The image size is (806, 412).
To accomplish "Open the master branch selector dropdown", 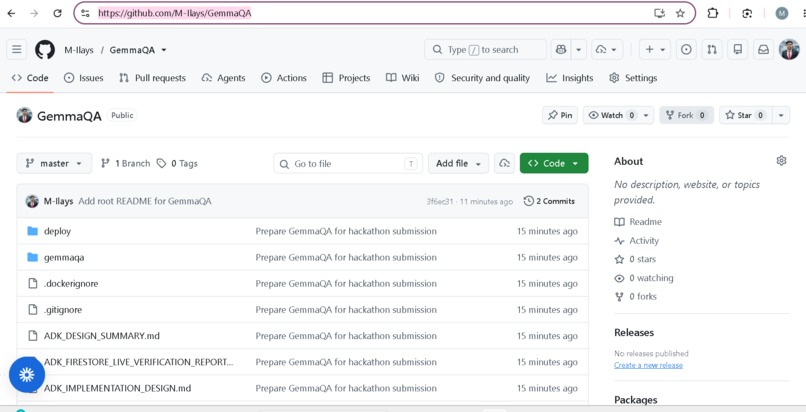I will (54, 163).
